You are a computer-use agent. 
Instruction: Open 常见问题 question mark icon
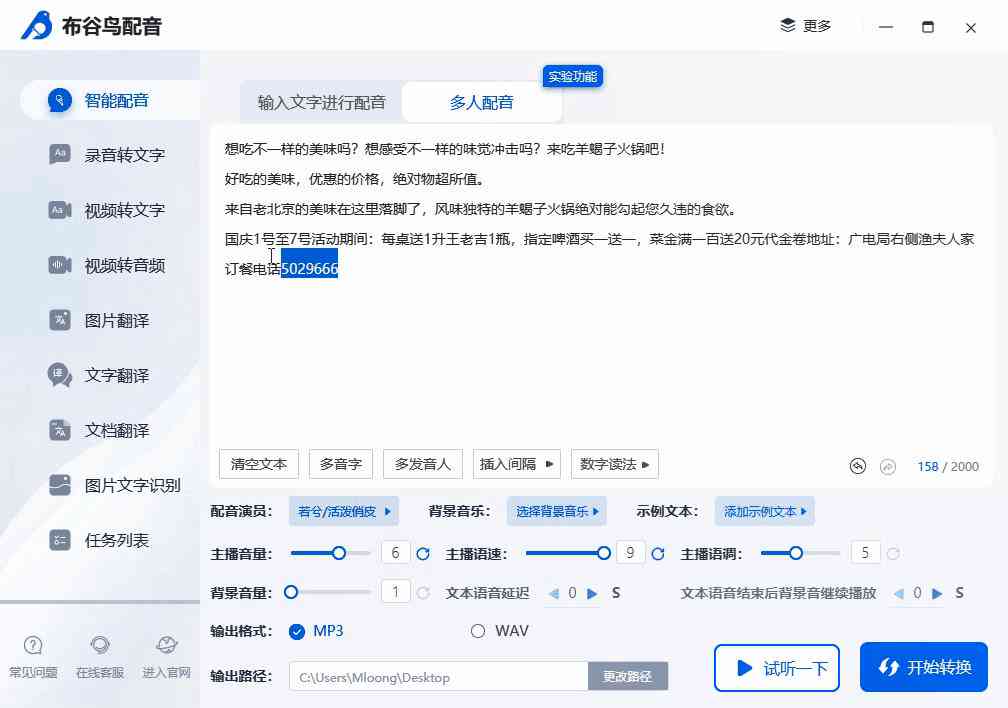(x=33, y=645)
